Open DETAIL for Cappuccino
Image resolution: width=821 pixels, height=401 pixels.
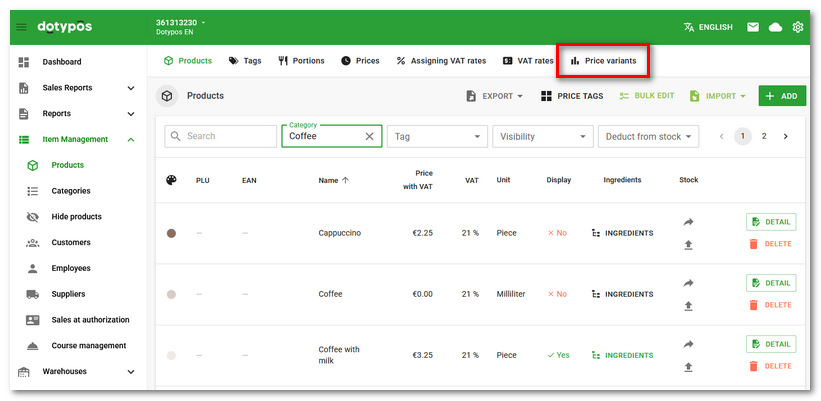point(770,222)
